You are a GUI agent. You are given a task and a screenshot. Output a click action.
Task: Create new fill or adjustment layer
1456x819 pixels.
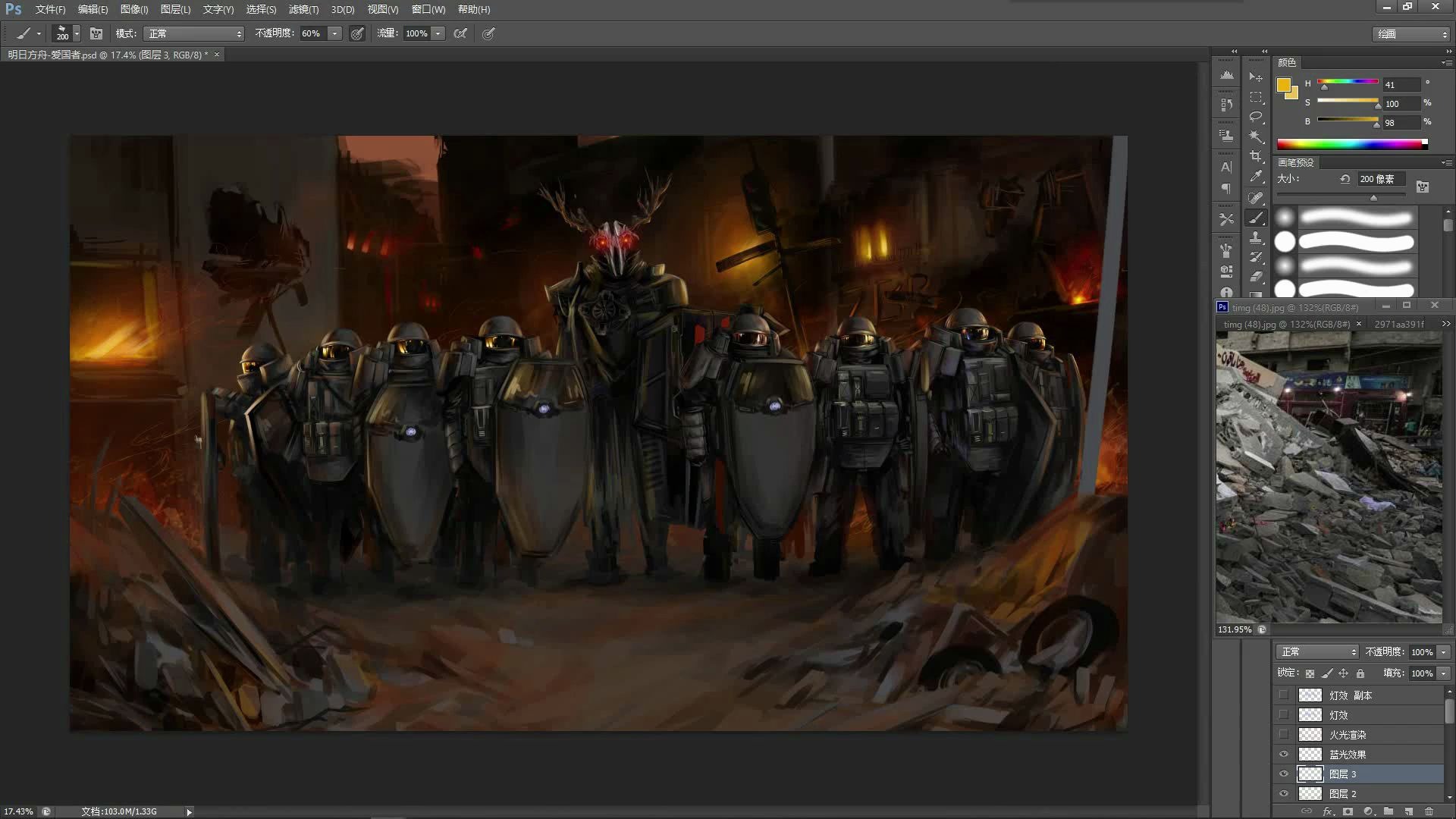[1368, 811]
